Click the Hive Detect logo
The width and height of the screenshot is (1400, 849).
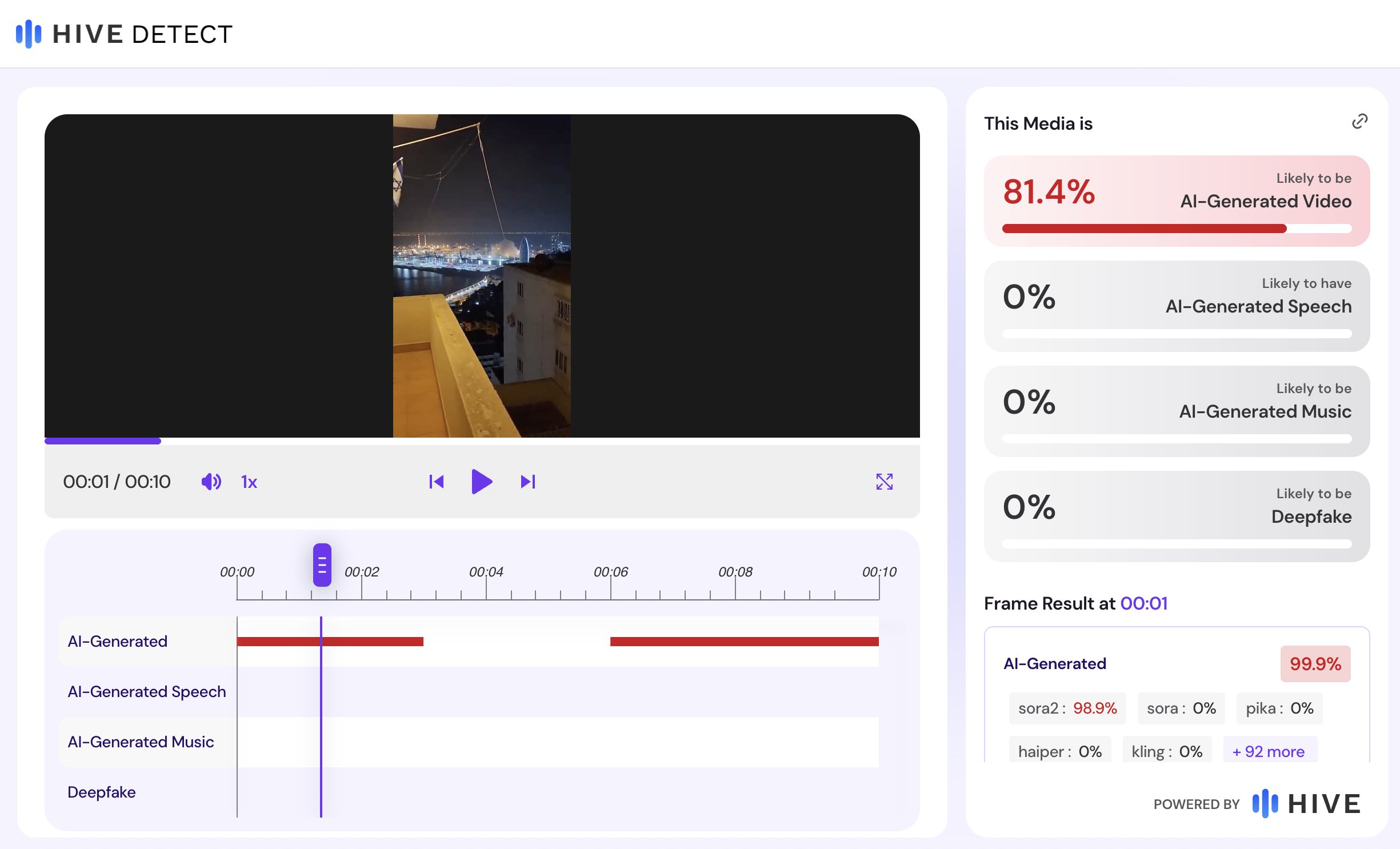point(124,34)
